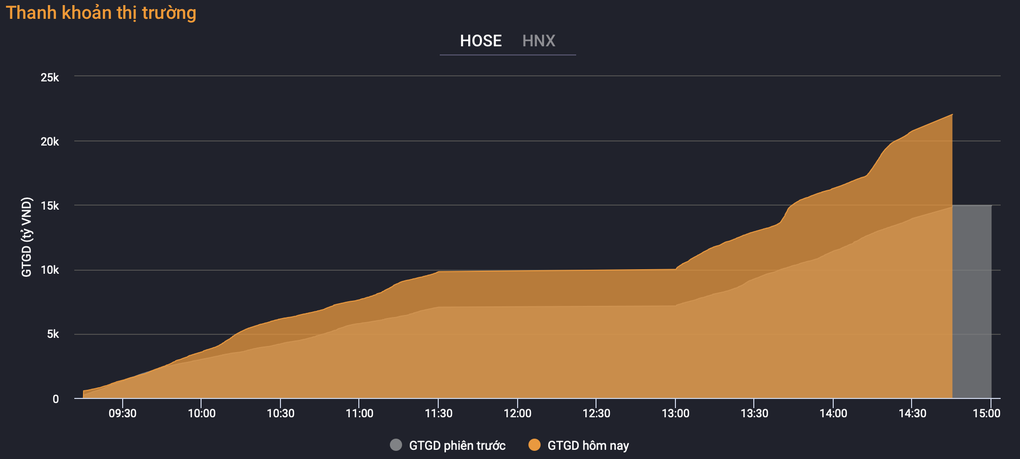Click the 5k y-axis label
The width and height of the screenshot is (1020, 459).
coord(52,334)
